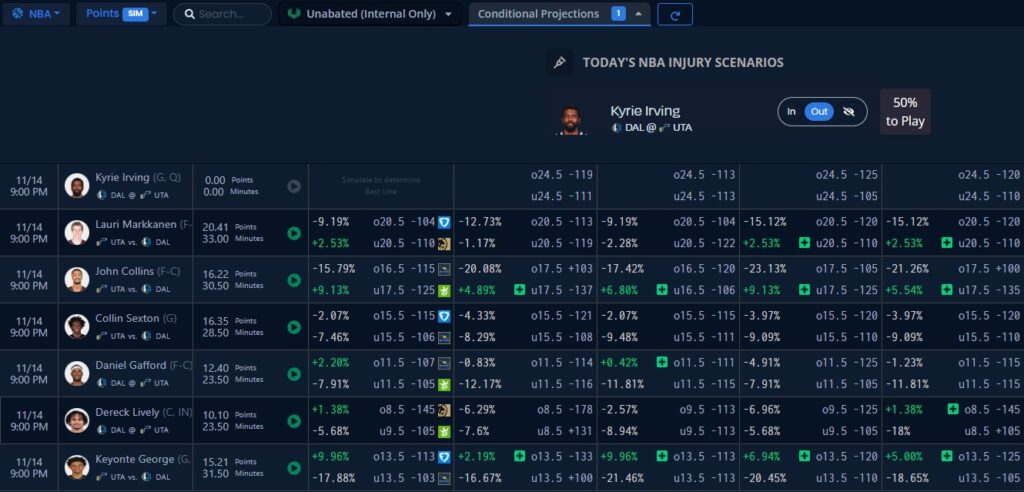Click the 20.41 Points projection for Markkanen
The width and height of the screenshot is (1024, 492).
(229, 227)
